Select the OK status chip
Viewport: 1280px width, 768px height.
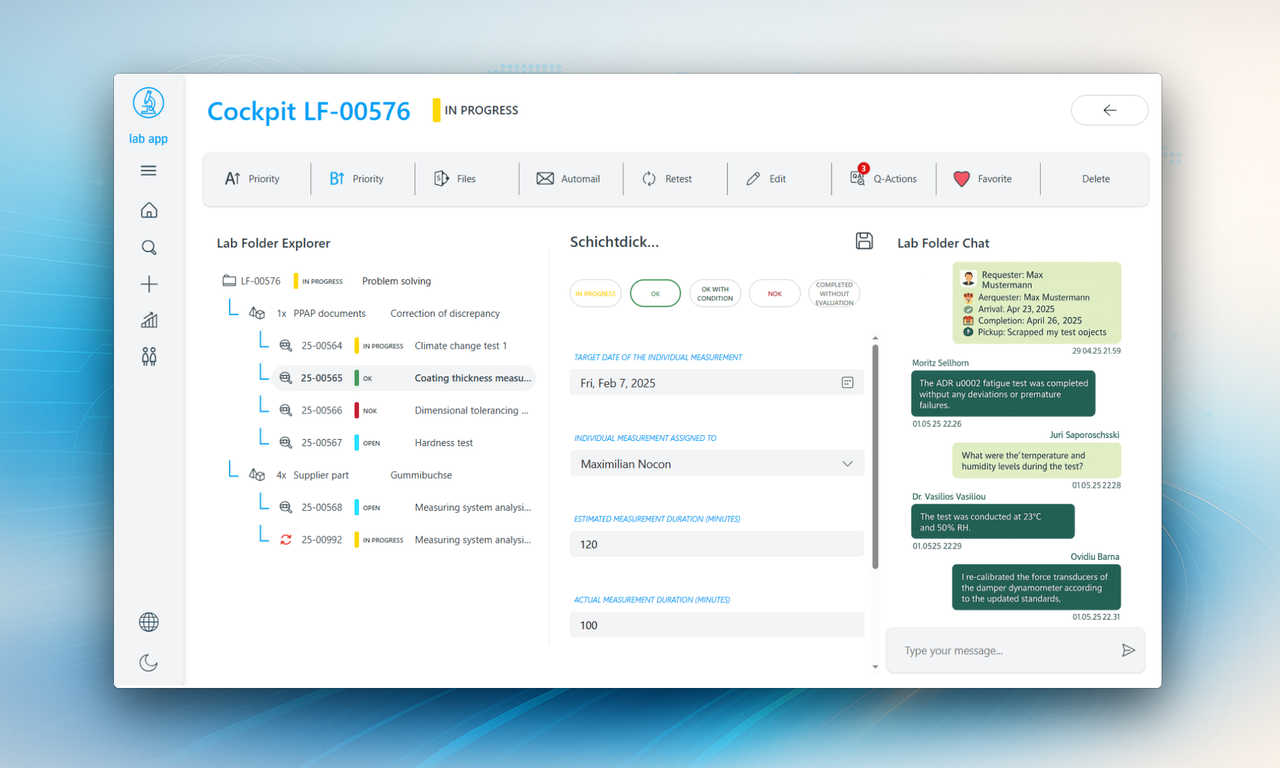[656, 293]
